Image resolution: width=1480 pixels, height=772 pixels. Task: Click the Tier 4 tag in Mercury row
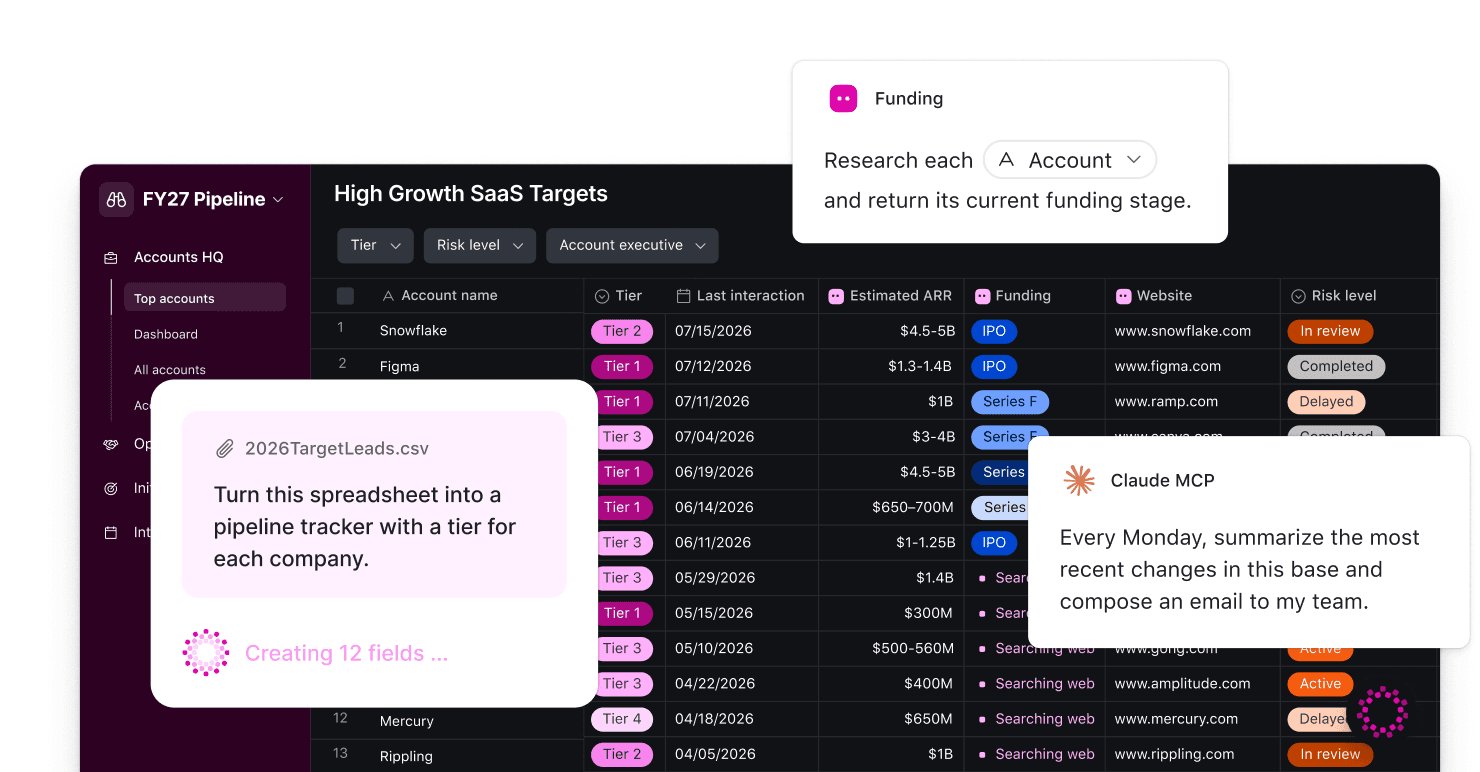[x=622, y=719]
